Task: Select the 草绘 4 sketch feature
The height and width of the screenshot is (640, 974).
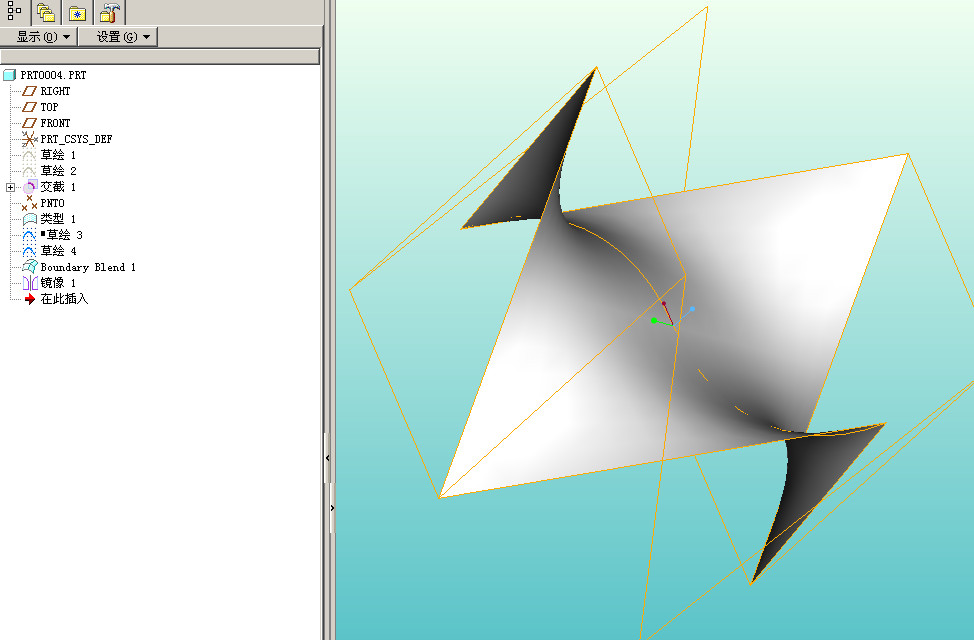Action: click(x=58, y=251)
